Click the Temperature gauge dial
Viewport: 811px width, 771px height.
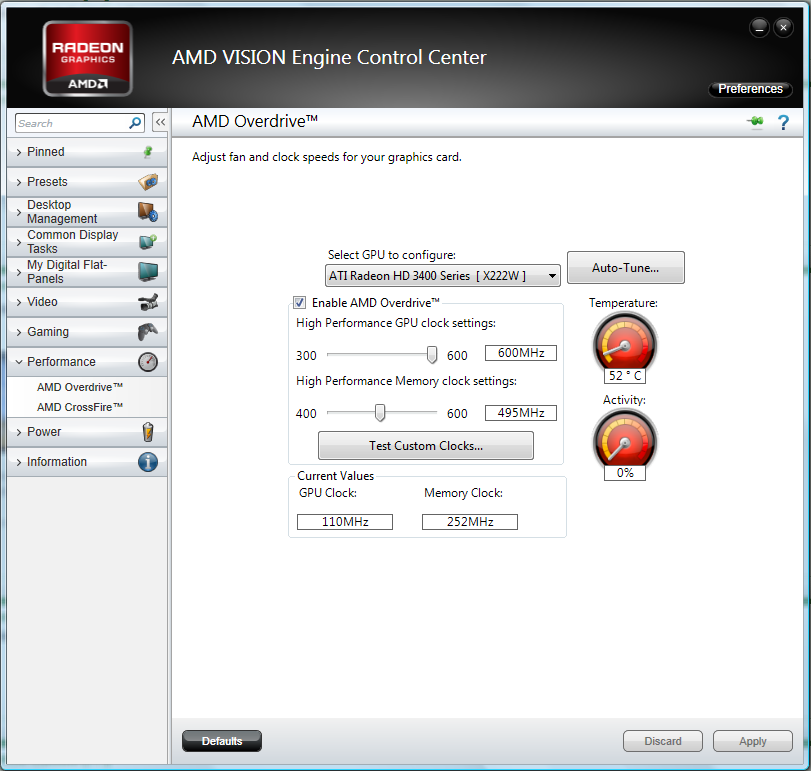(625, 342)
